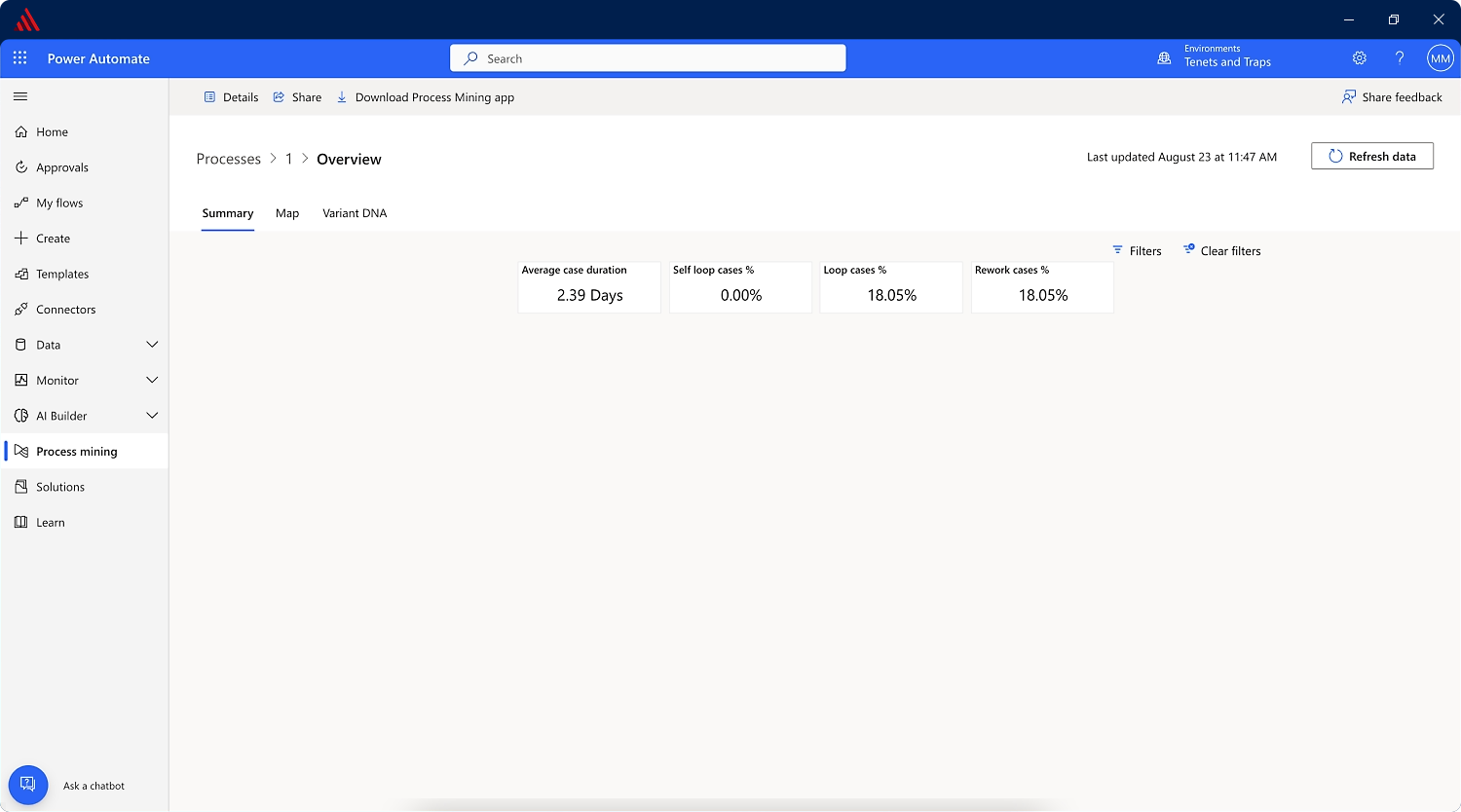Click the Home icon in sidebar
The height and width of the screenshot is (812, 1461).
coord(21,131)
